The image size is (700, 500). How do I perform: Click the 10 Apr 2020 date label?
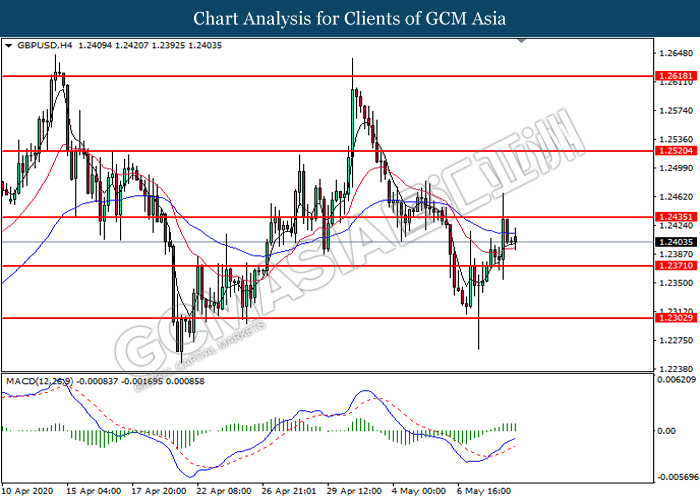click(x=27, y=491)
